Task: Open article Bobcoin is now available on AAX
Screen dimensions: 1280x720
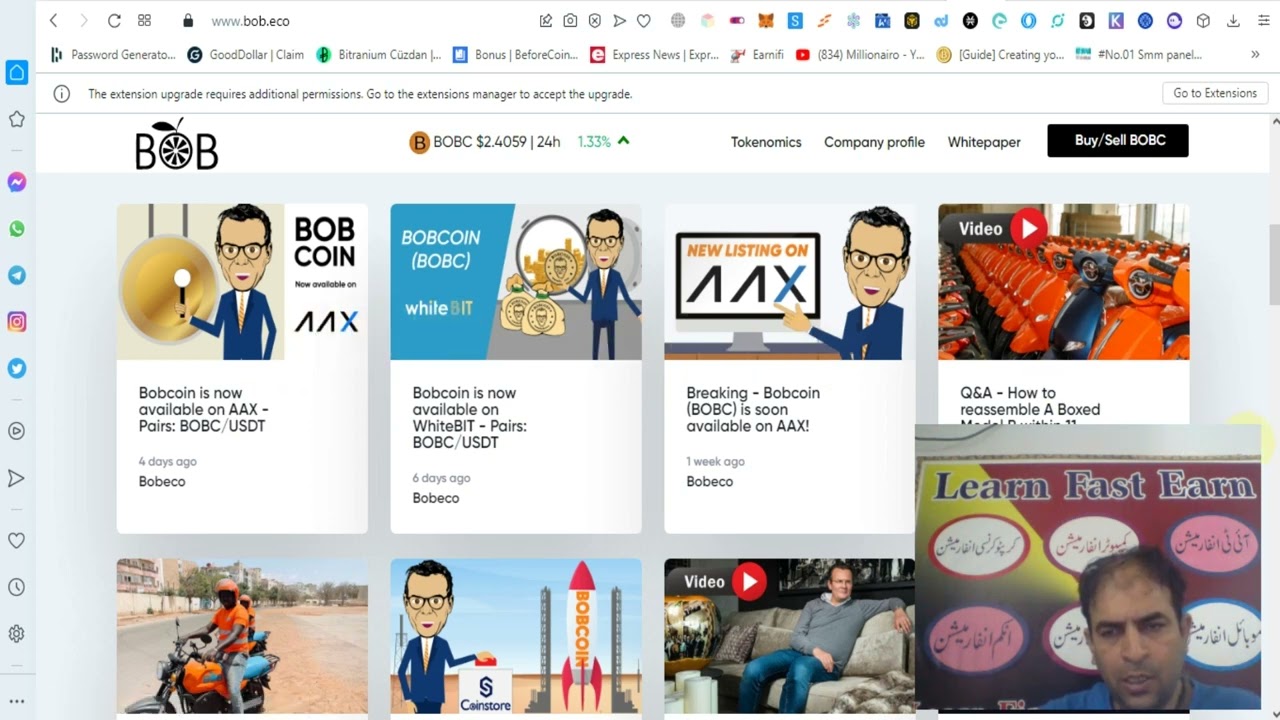Action: point(203,409)
